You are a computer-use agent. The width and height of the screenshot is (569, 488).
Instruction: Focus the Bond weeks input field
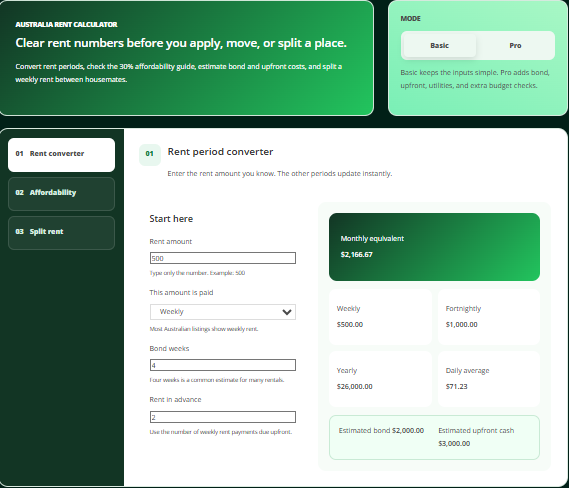223,365
